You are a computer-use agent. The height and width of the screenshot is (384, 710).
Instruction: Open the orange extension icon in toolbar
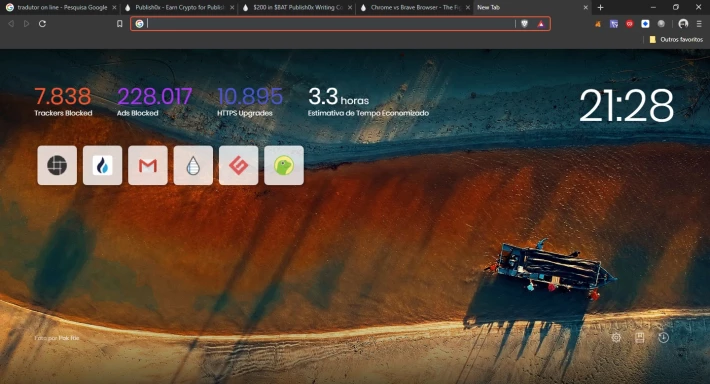[598, 24]
